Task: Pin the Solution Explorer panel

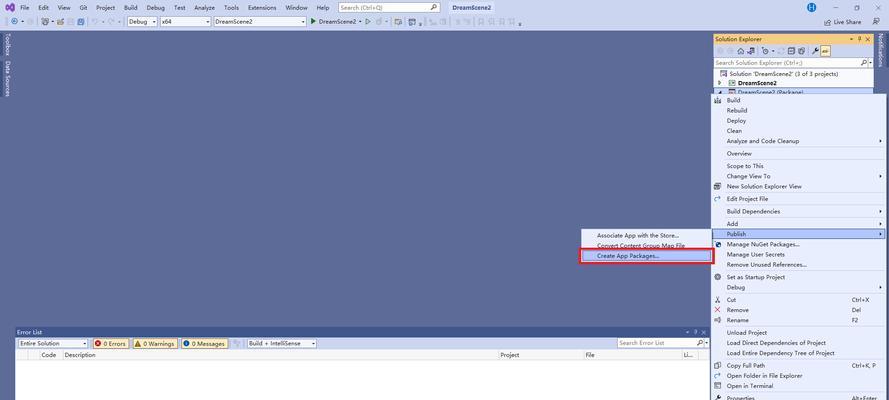Action: 860,39
